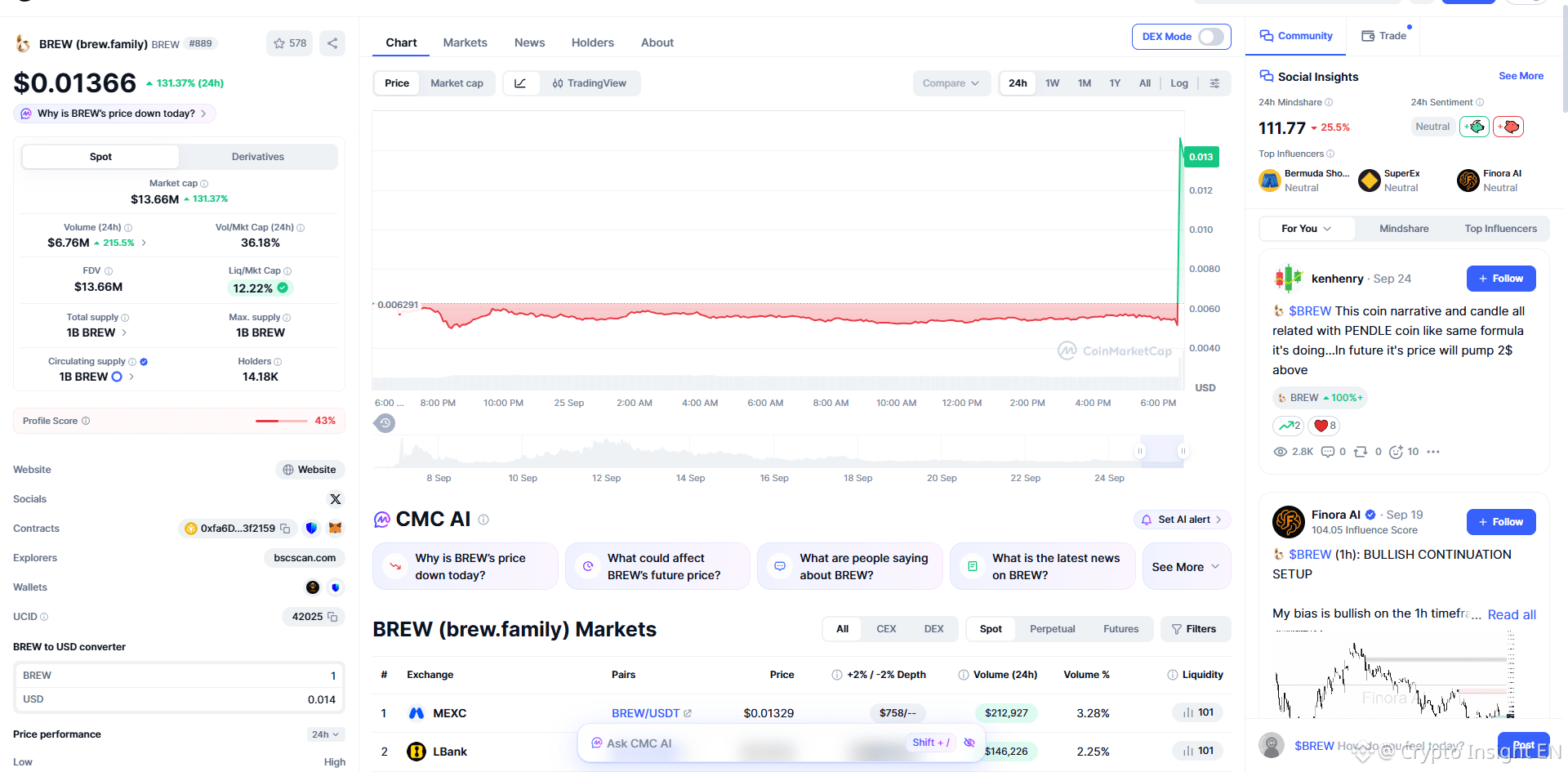
Task: Open chart settings sliders icon
Action: coord(1214,83)
